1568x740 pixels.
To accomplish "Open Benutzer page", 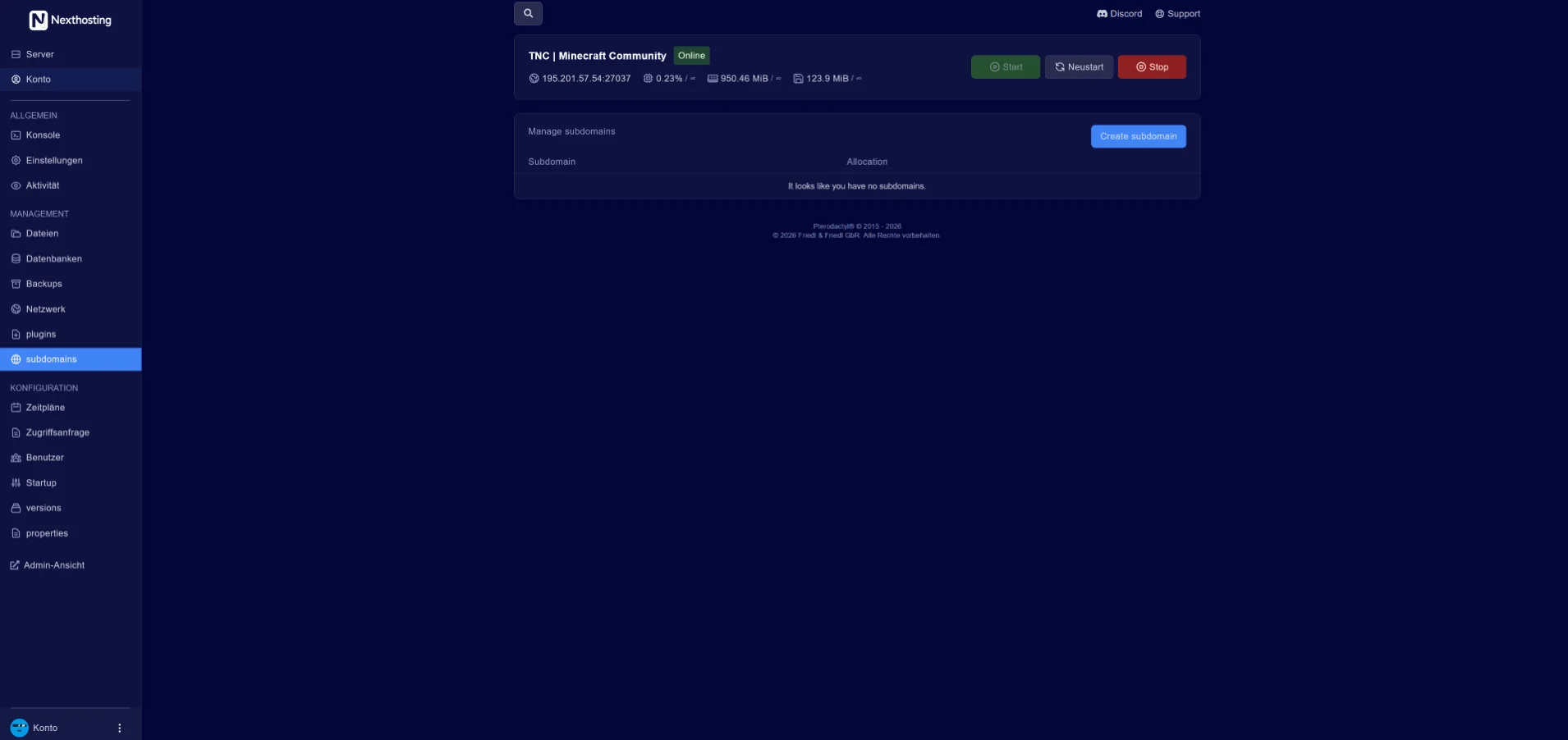I will point(71,458).
